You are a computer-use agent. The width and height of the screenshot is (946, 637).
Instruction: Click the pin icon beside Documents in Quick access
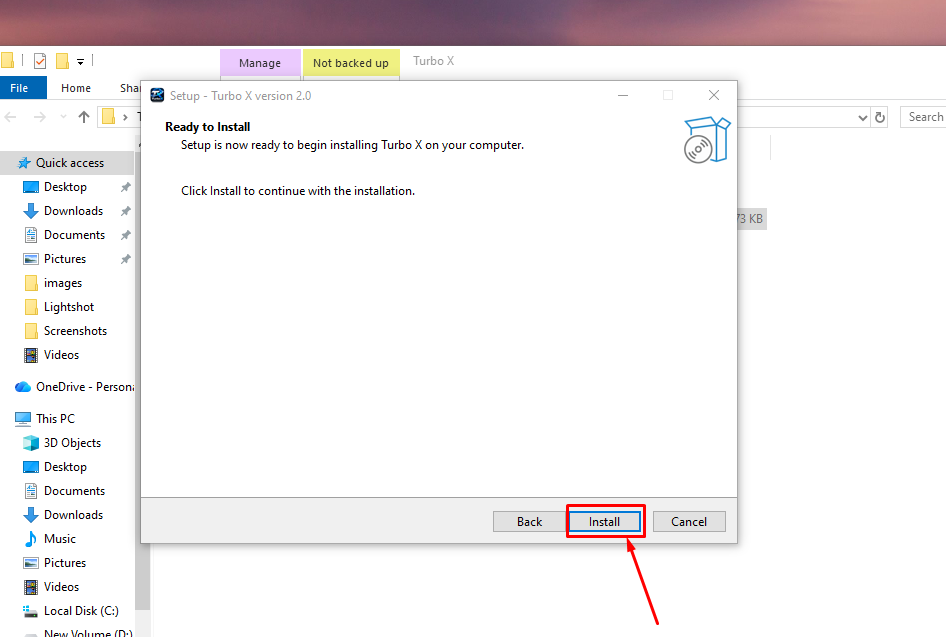coord(125,235)
